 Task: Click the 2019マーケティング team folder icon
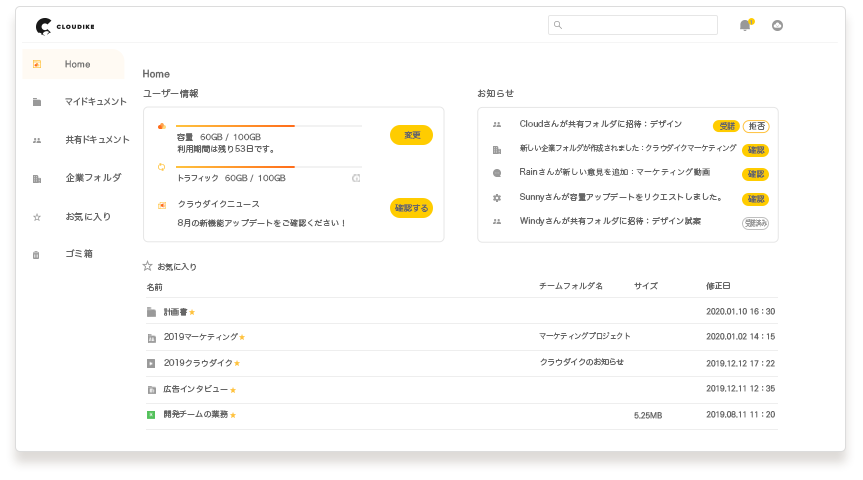(151, 339)
